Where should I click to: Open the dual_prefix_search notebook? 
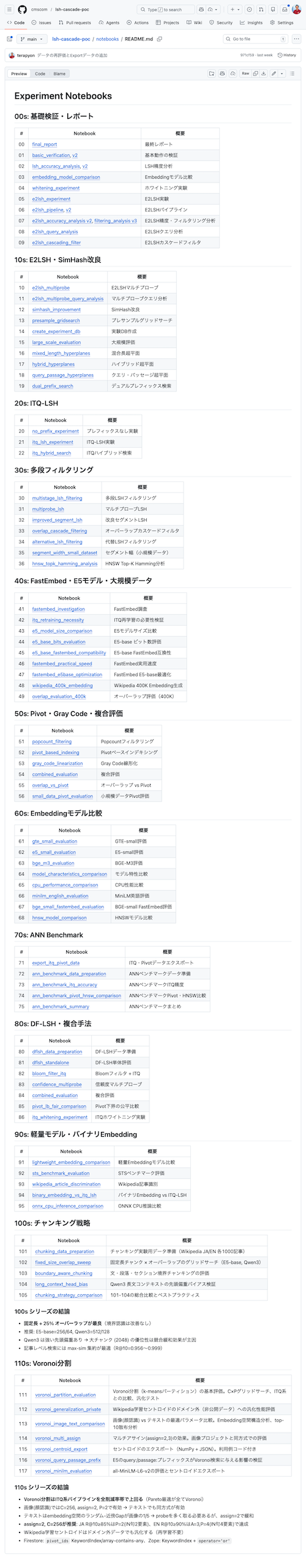coord(53,386)
